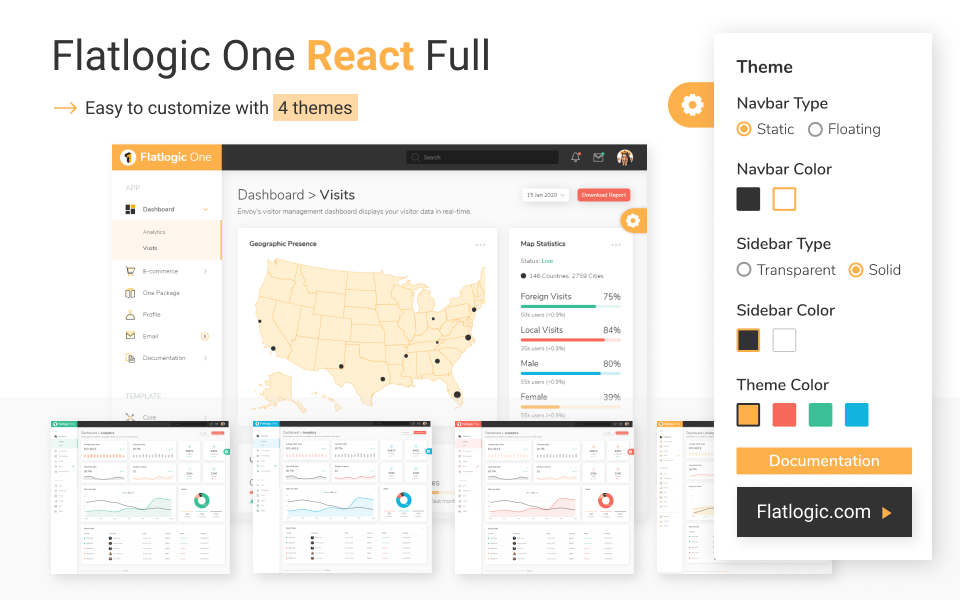
Task: Expand the E-commerce sidebar section
Action: coord(205,270)
